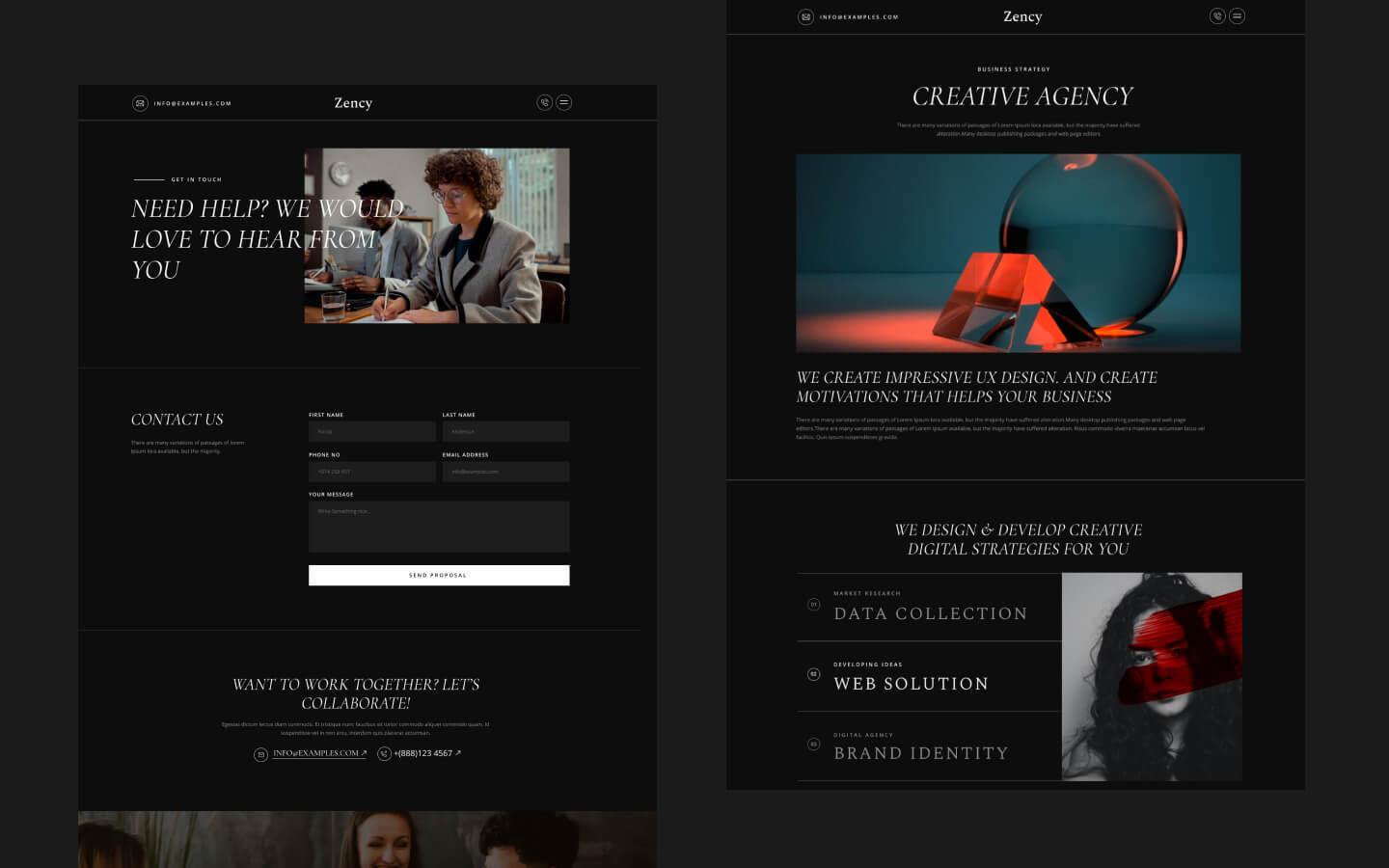Select the WEB SOLUTION service item
The image size is (1389, 868).
click(x=911, y=684)
